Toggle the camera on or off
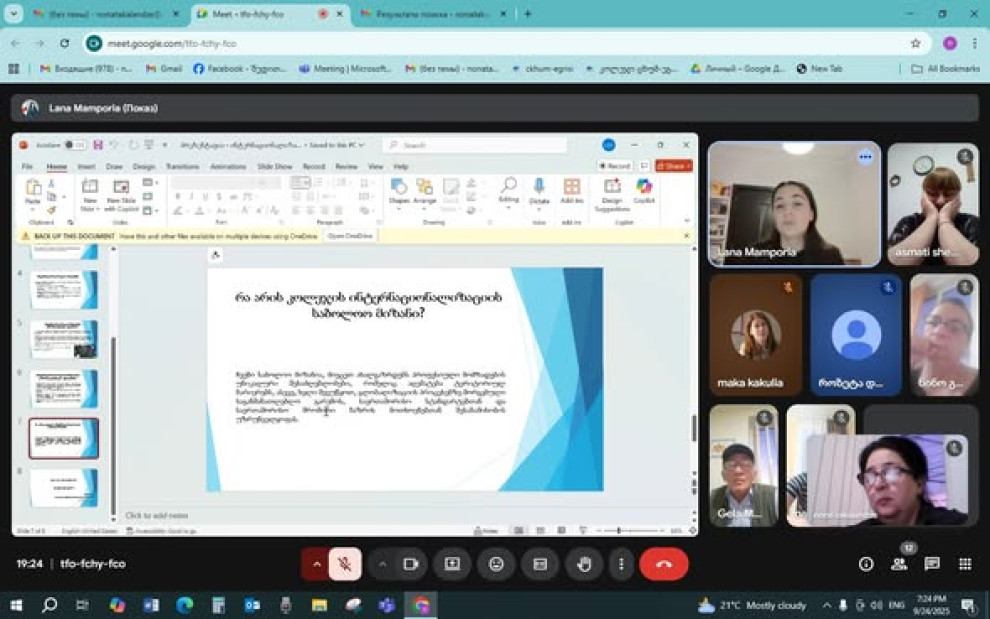Viewport: 990px width, 619px height. click(x=409, y=564)
